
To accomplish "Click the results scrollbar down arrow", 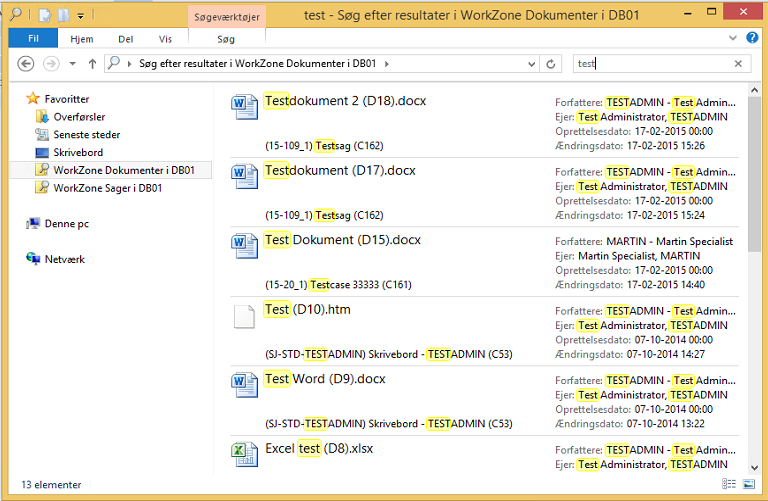I will pos(754,468).
